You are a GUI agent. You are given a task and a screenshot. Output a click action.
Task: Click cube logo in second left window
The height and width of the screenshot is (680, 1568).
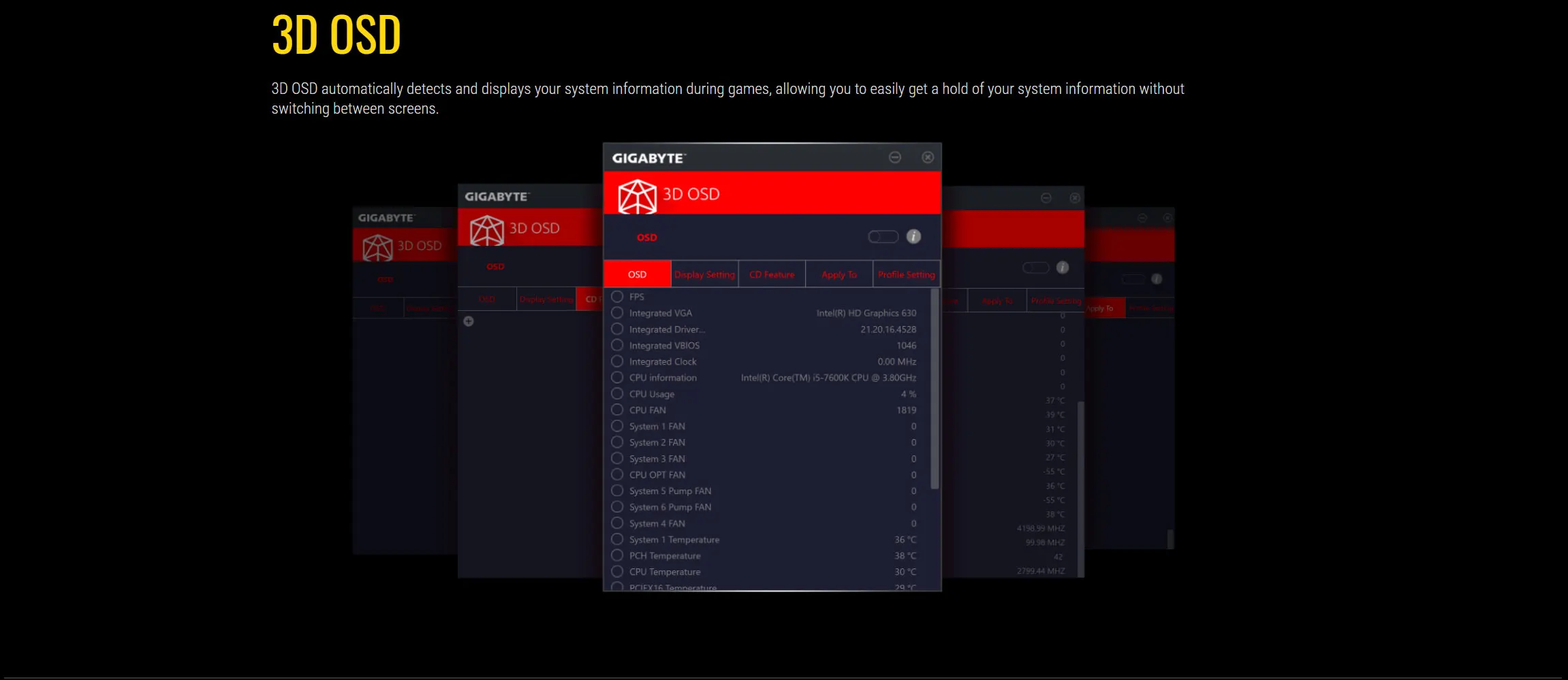pos(487,230)
